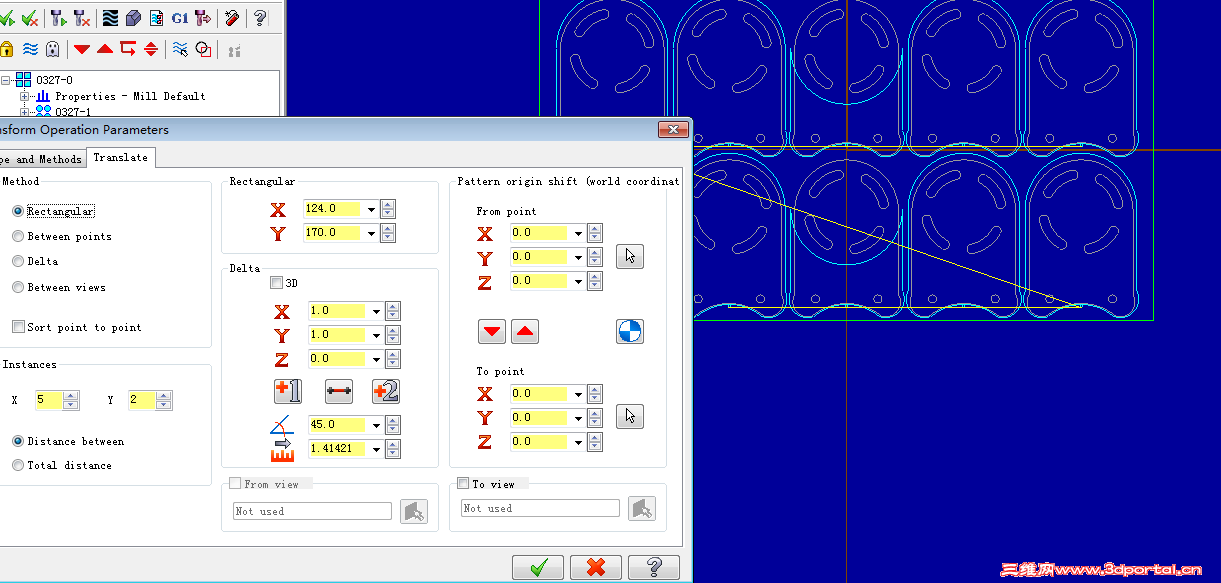
Task: Enable the To view checkbox
Action: (463, 484)
